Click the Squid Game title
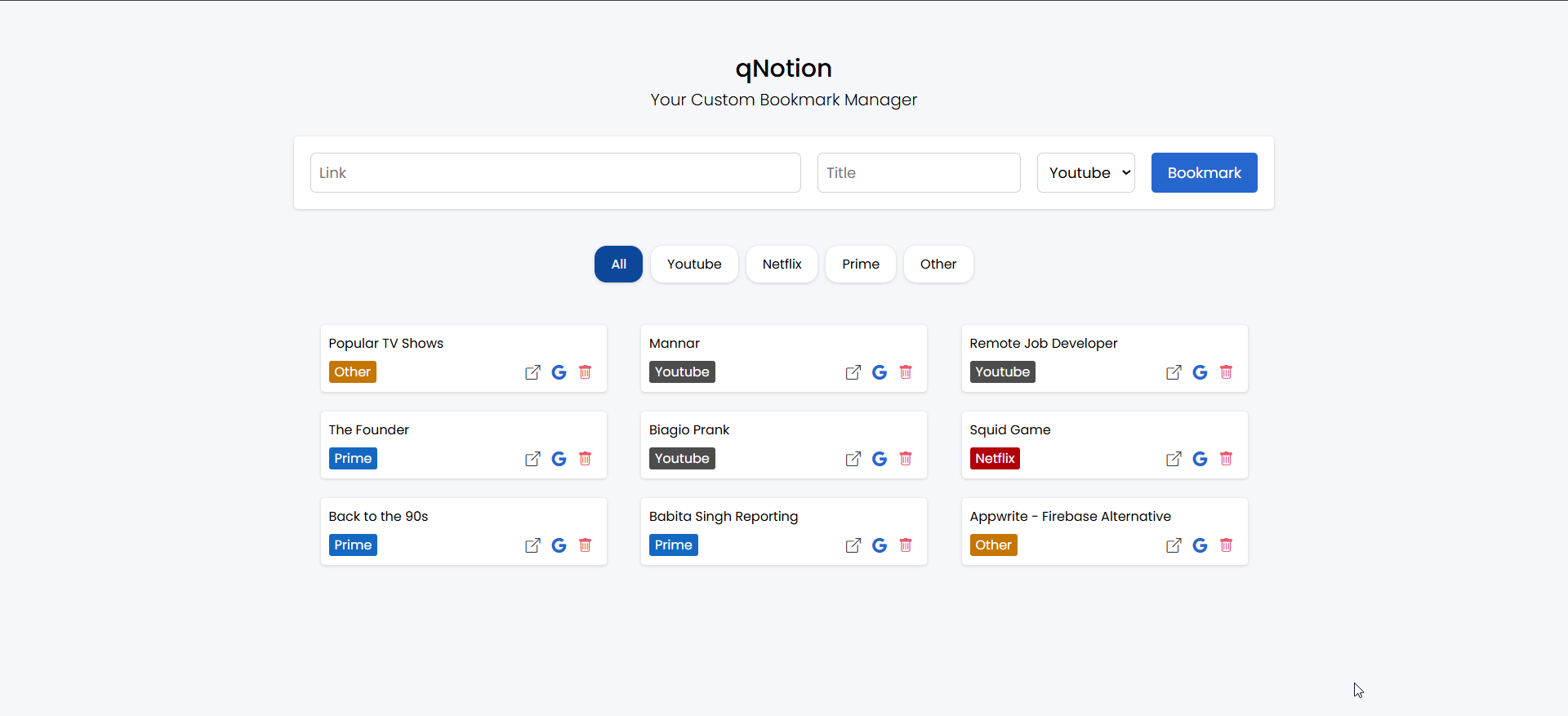Viewport: 1568px width, 716px height. (x=1010, y=430)
